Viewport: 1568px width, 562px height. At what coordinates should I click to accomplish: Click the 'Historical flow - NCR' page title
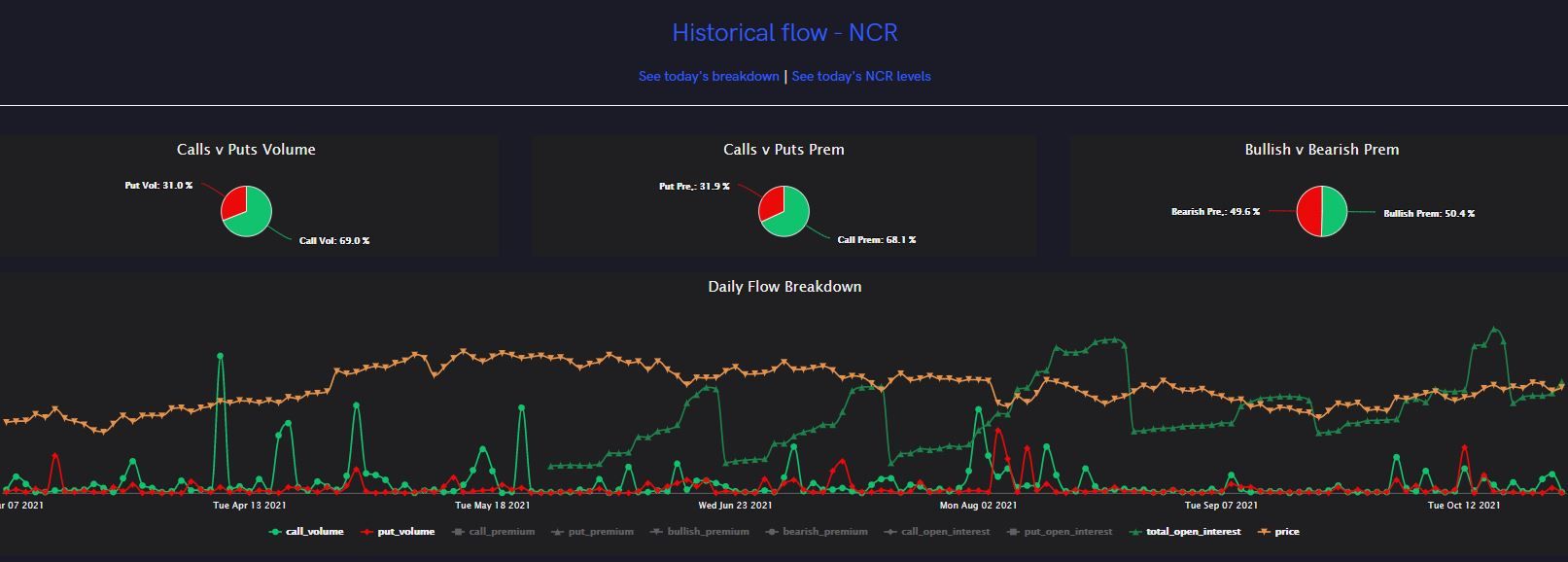[x=784, y=33]
